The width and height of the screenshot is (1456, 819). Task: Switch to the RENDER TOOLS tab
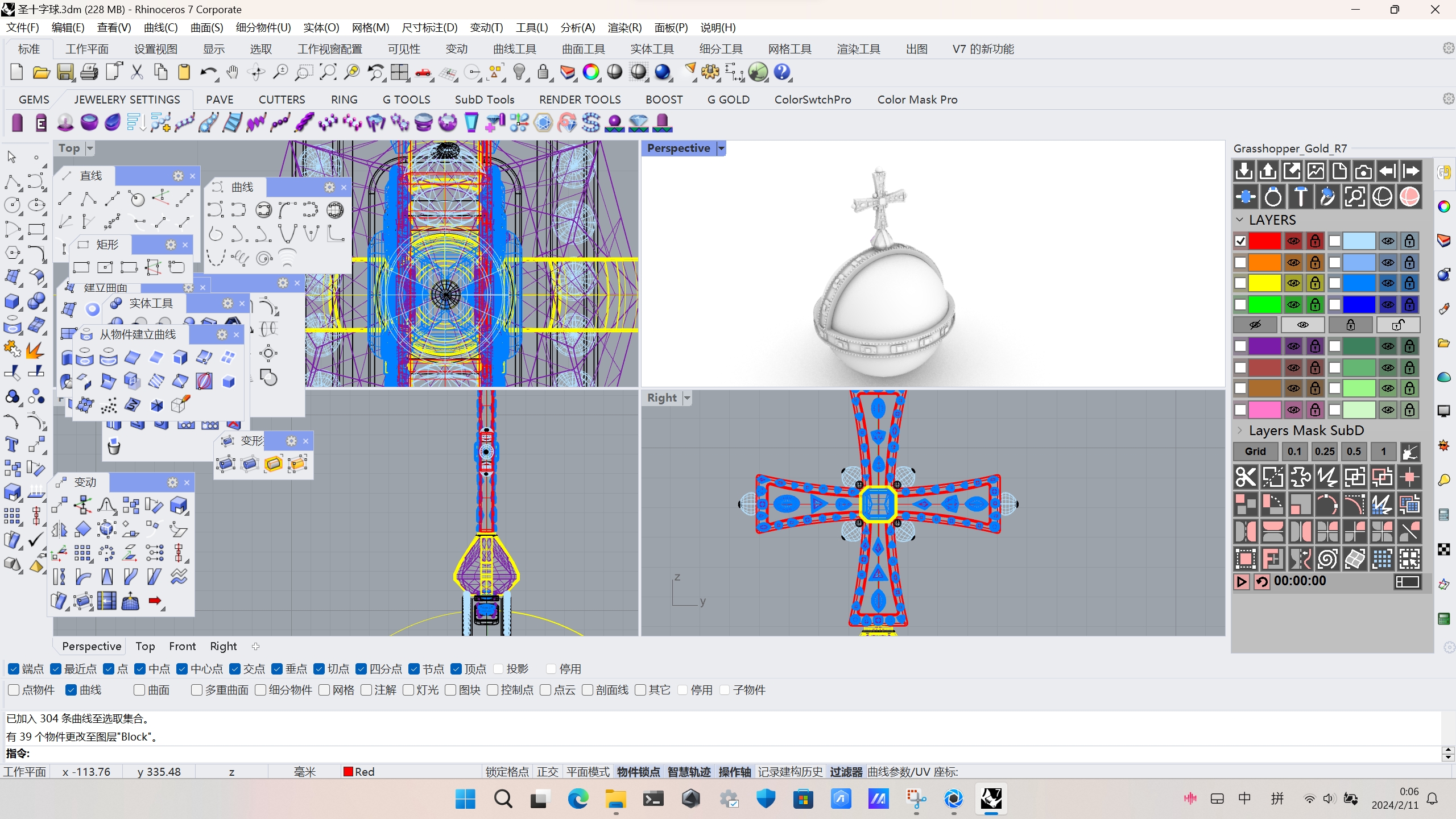coord(579,99)
